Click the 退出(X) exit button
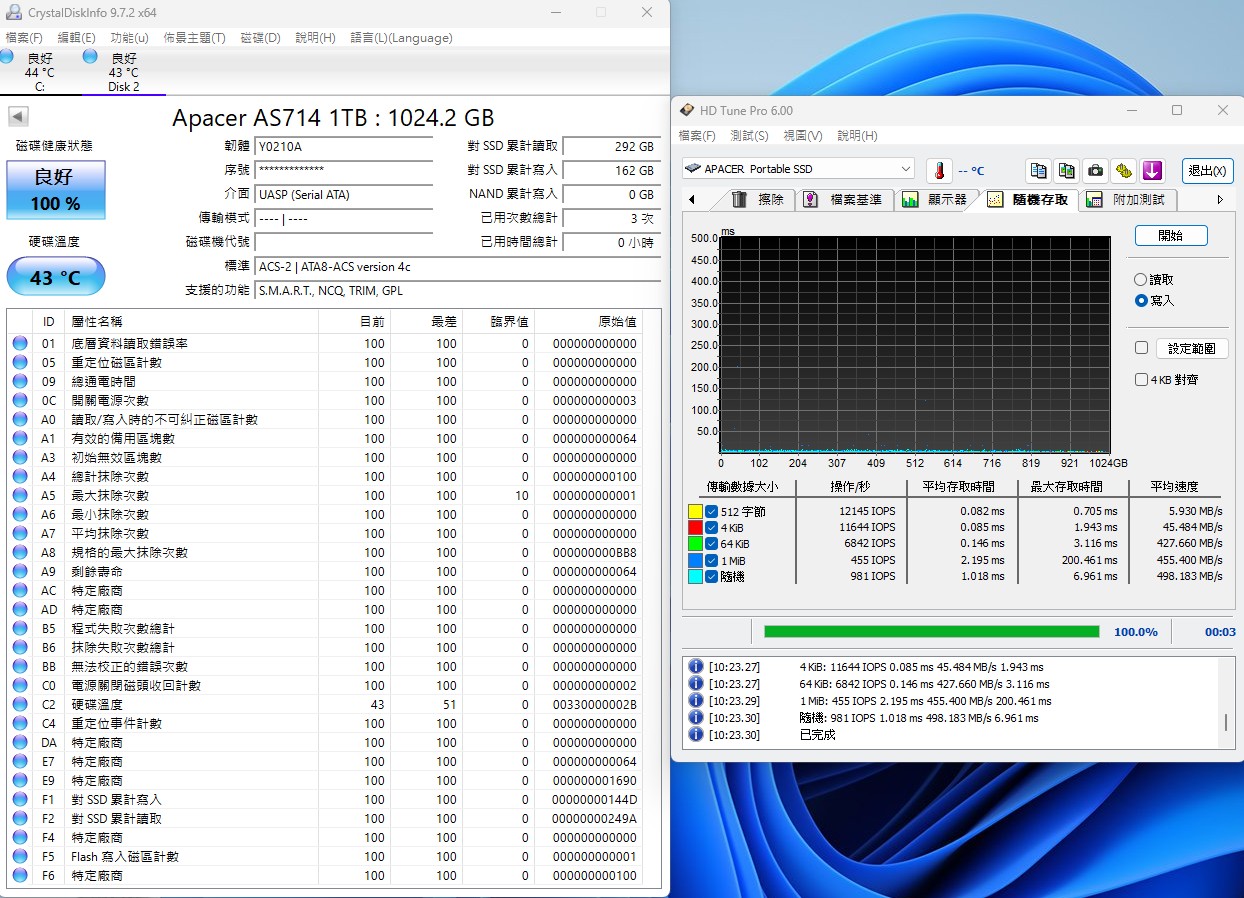Image resolution: width=1244 pixels, height=898 pixels. pyautogui.click(x=1208, y=171)
